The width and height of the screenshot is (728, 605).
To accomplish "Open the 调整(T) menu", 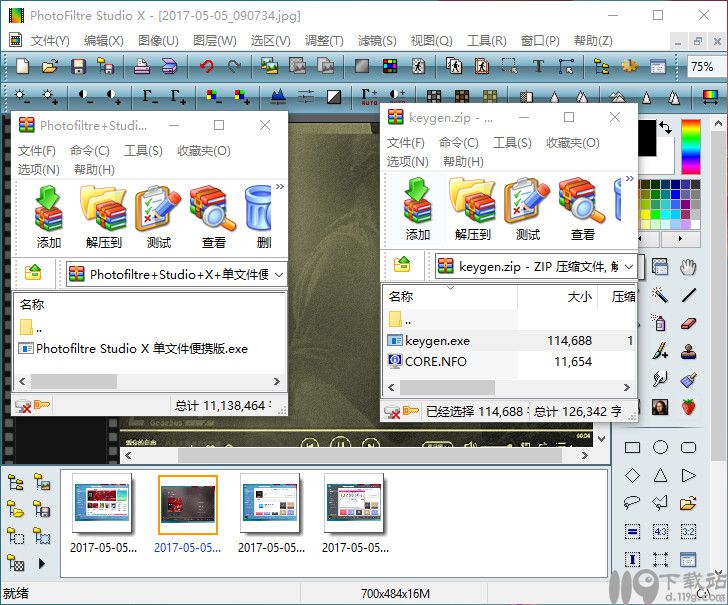I will click(324, 41).
